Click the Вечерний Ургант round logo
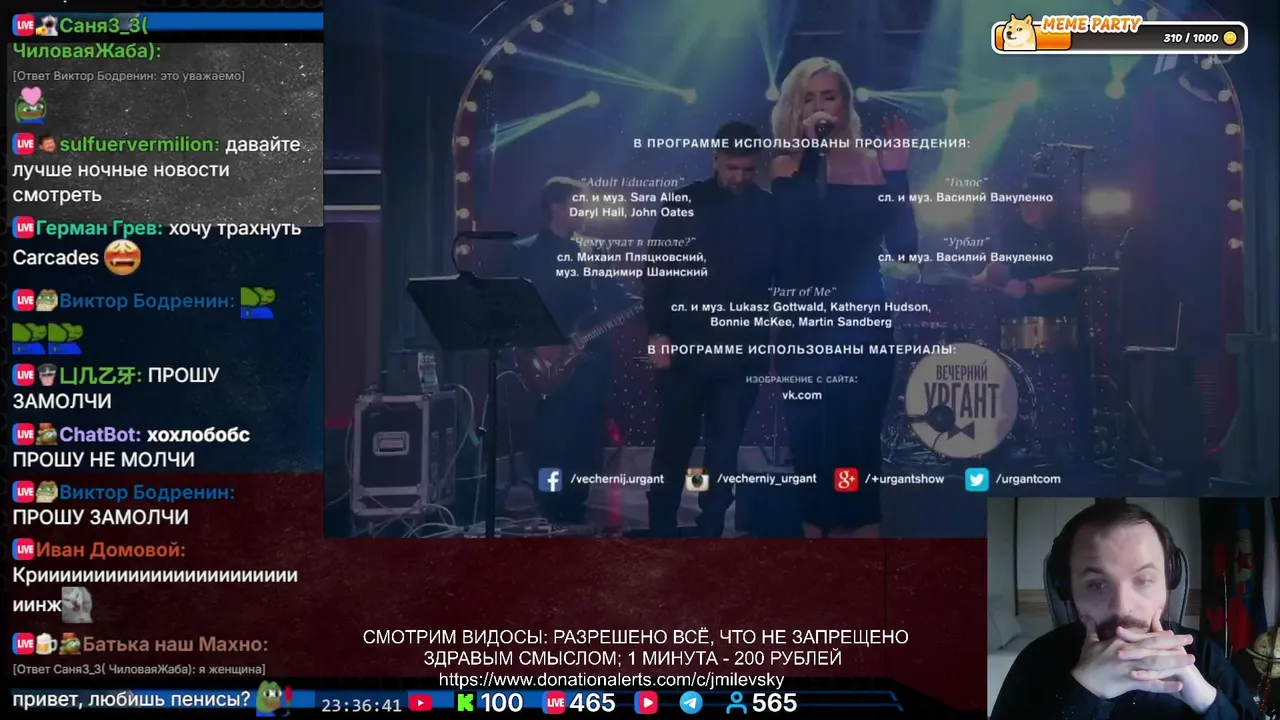This screenshot has width=1280, height=720. click(961, 399)
